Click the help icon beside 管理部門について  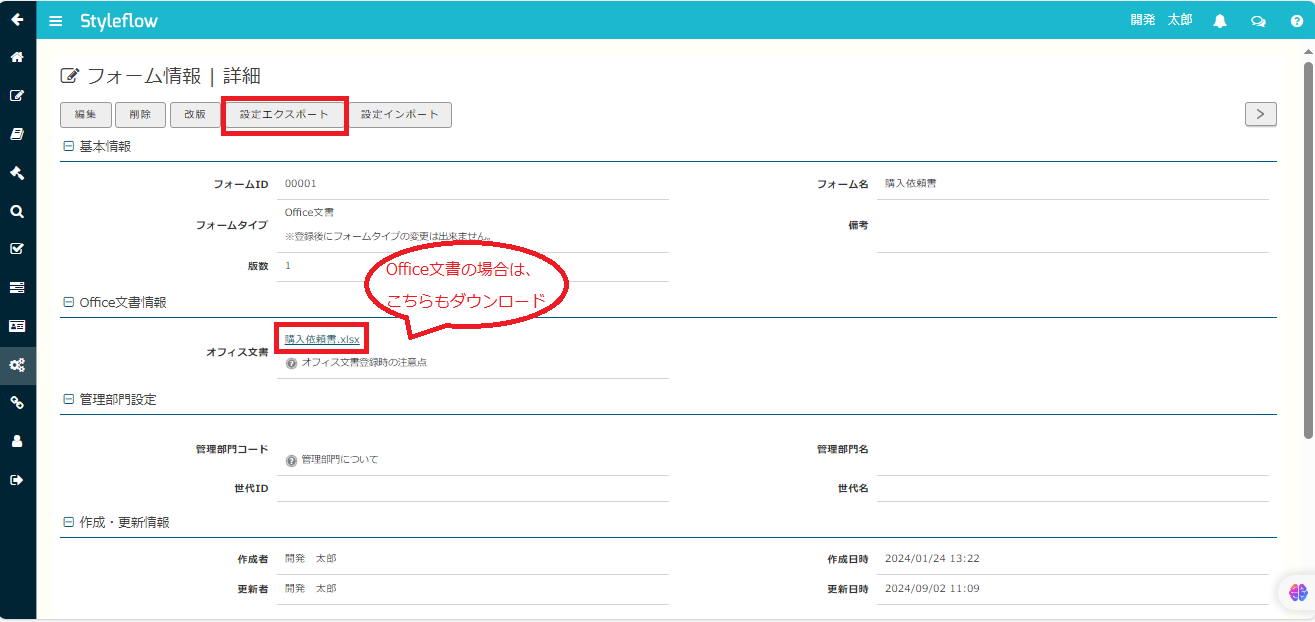click(x=291, y=461)
